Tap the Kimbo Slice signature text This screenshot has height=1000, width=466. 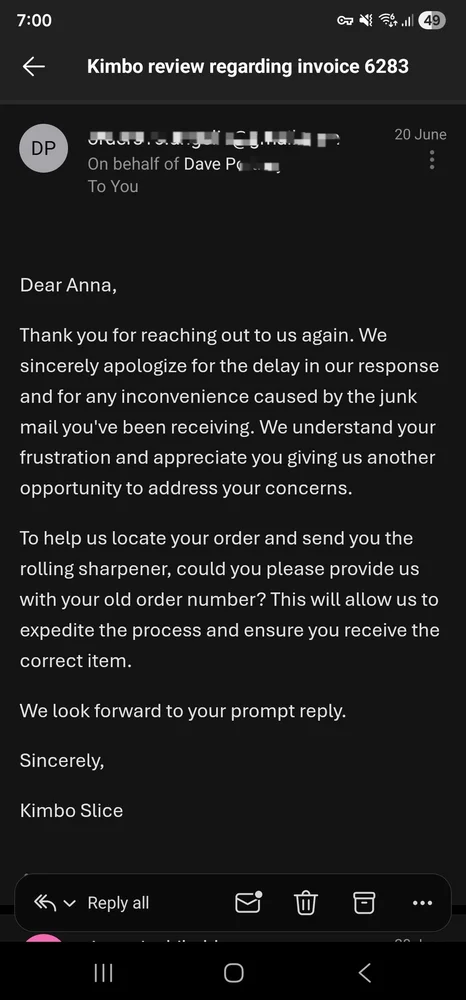(71, 811)
